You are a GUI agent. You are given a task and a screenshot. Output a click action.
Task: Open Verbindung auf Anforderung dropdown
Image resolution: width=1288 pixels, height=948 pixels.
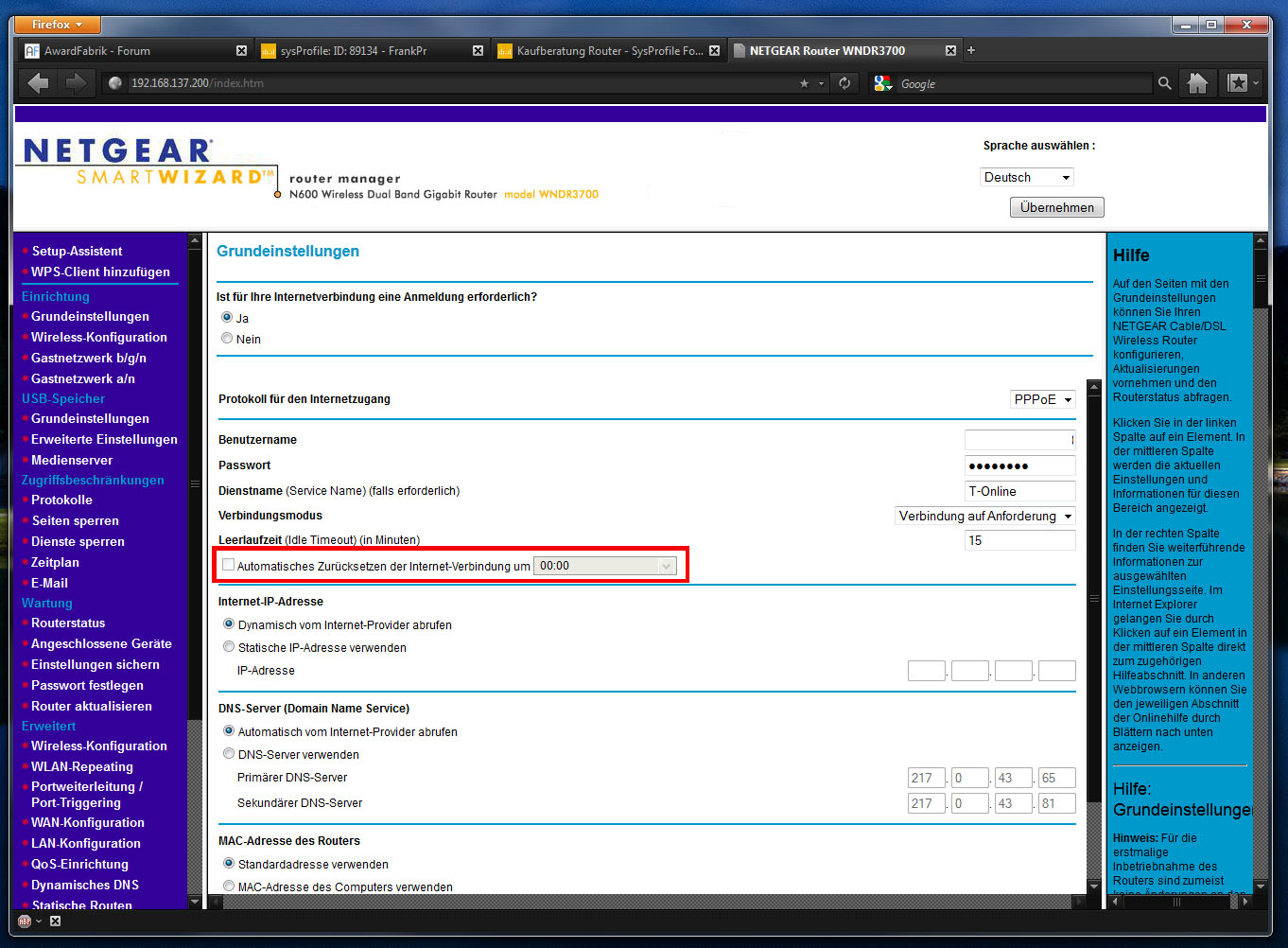[x=985, y=516]
